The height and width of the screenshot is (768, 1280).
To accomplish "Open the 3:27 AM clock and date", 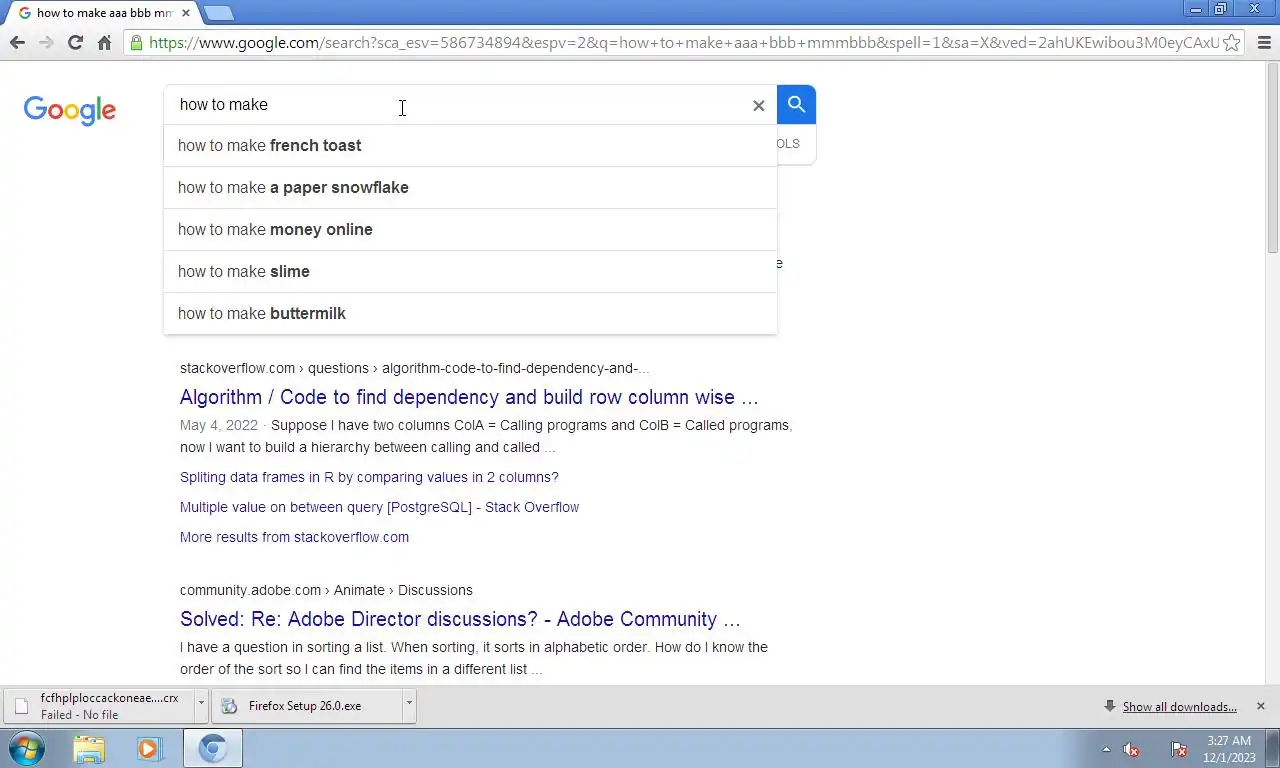I will click(x=1229, y=749).
